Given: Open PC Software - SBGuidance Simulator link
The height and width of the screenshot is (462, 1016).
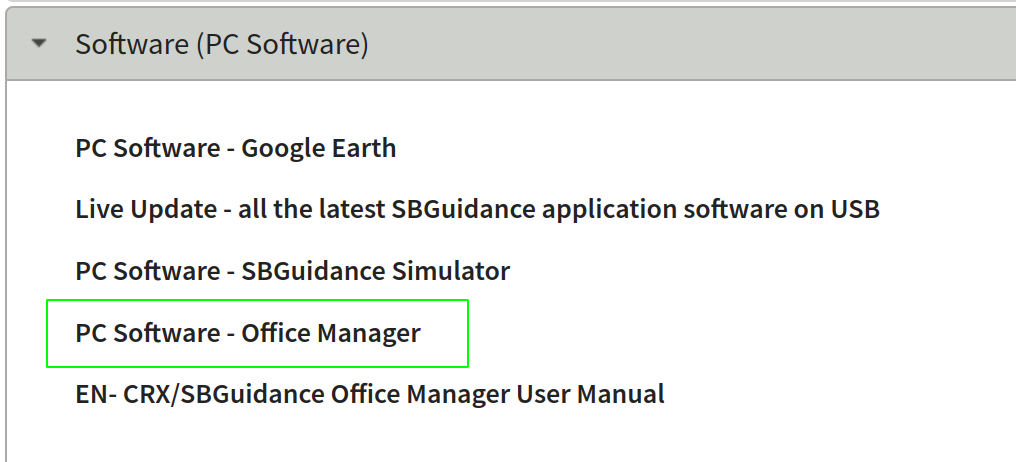Looking at the screenshot, I should [292, 271].
